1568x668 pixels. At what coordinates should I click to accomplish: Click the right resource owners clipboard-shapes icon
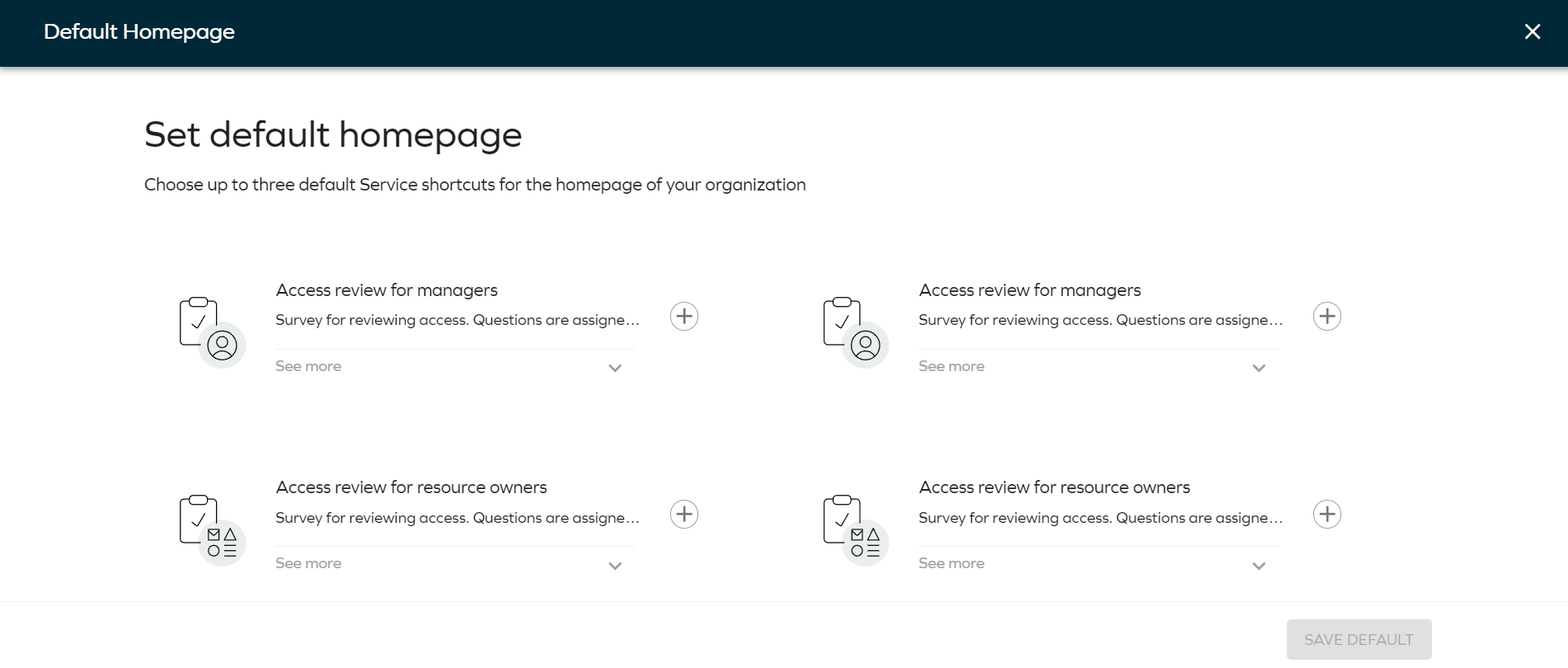855,530
